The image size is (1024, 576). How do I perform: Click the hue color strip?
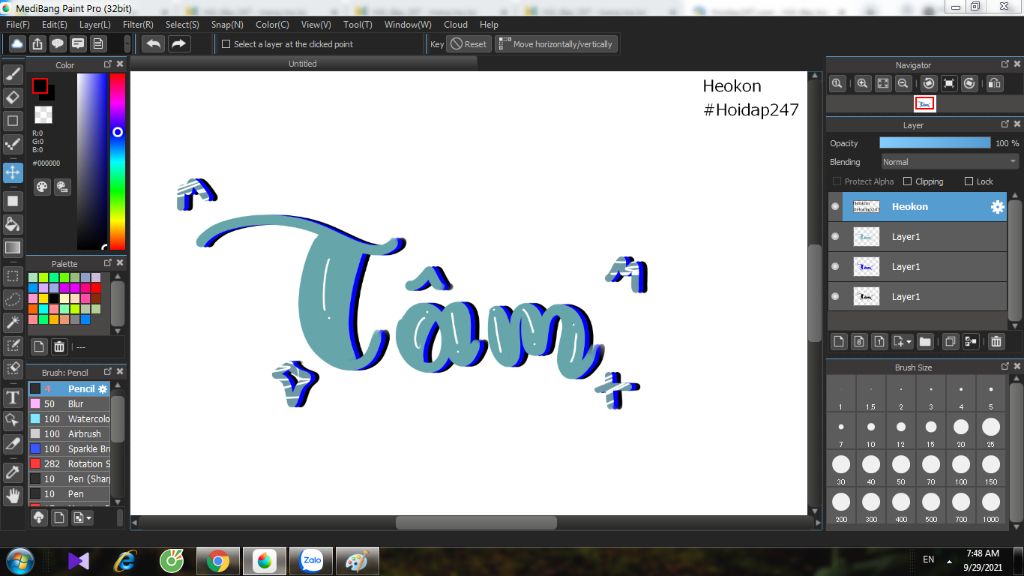point(118,161)
